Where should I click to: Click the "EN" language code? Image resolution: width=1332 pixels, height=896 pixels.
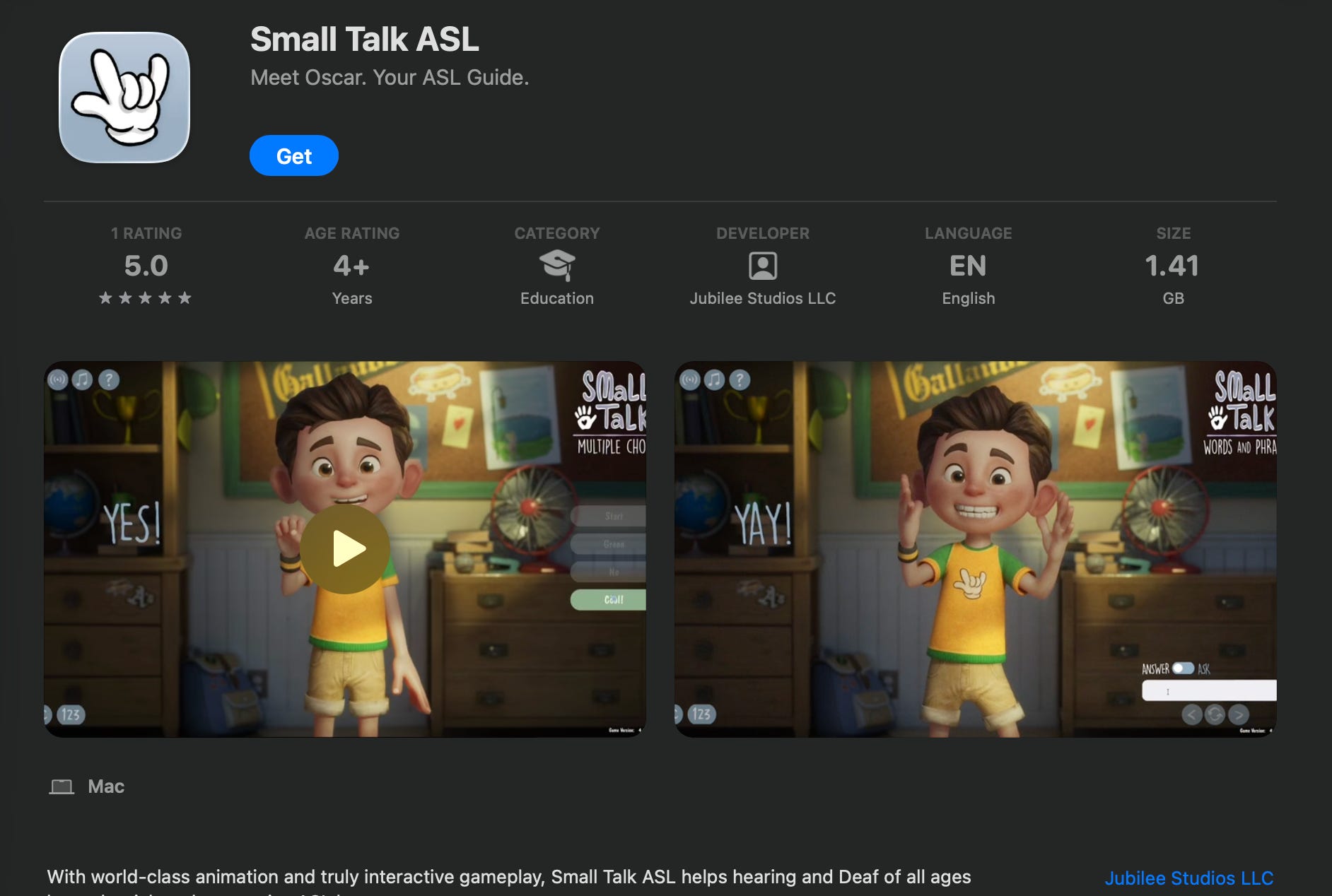[x=968, y=266]
